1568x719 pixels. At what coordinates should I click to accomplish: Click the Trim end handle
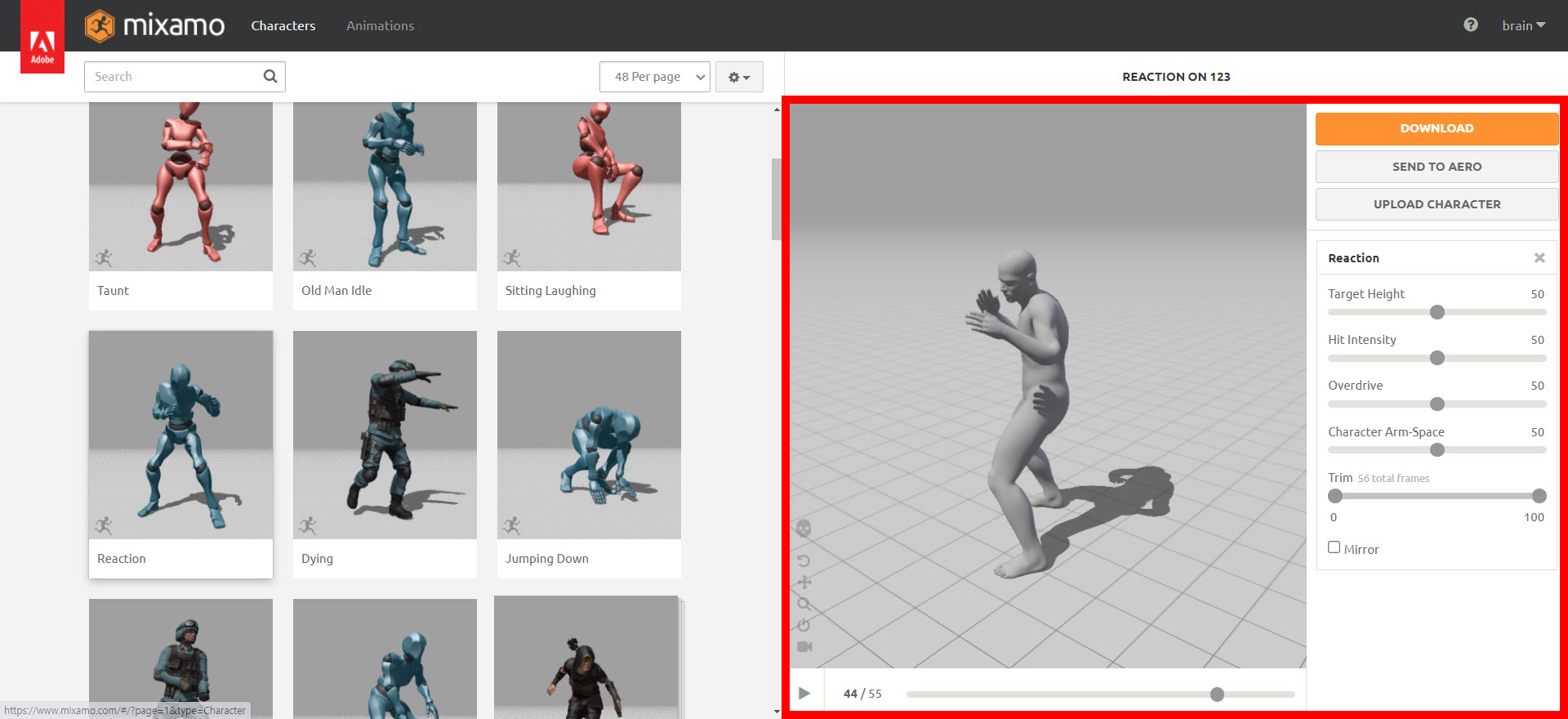click(1539, 496)
